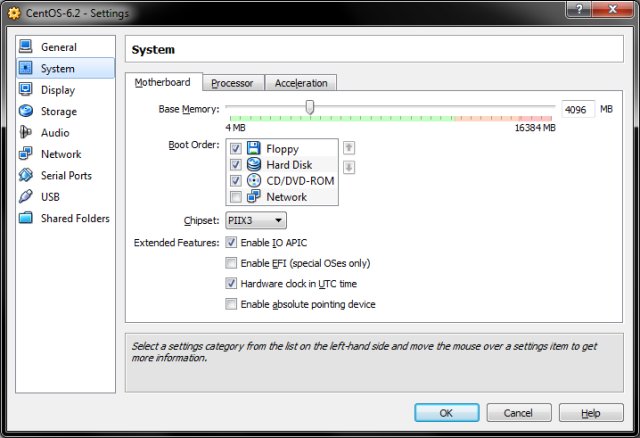This screenshot has height=438, width=640.
Task: Close the CentOS-6.2 Settings window
Action: pyautogui.click(x=612, y=9)
